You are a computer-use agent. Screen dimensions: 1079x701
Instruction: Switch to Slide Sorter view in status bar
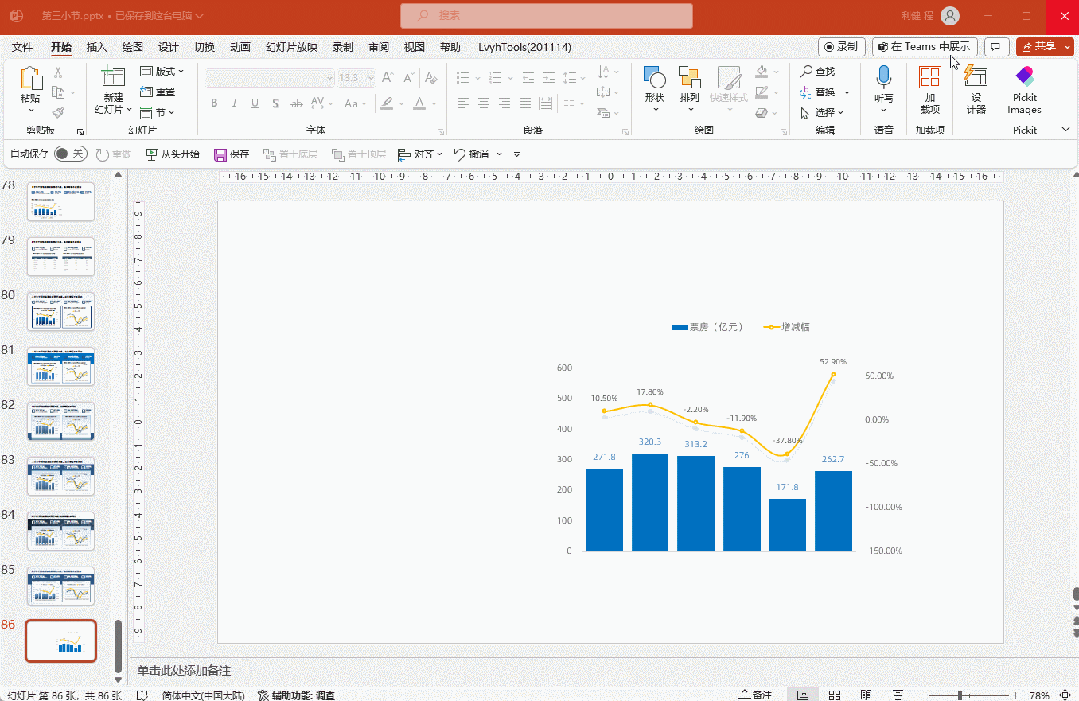pyautogui.click(x=833, y=695)
